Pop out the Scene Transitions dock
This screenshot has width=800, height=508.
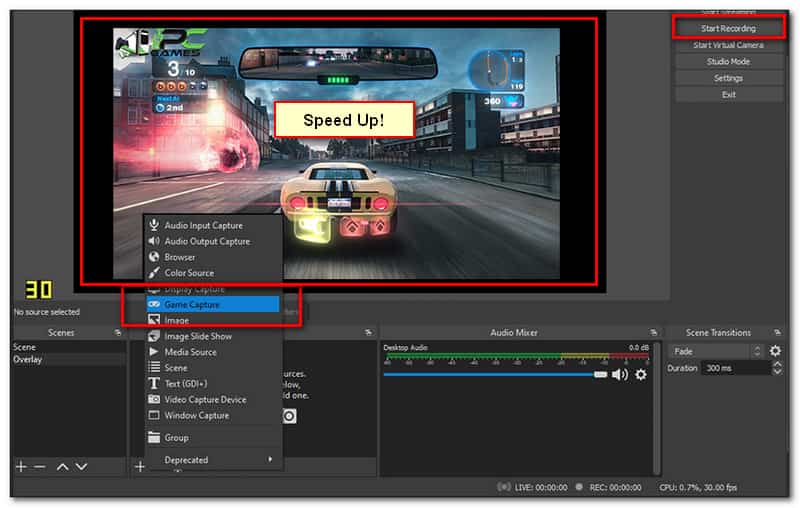(x=777, y=332)
